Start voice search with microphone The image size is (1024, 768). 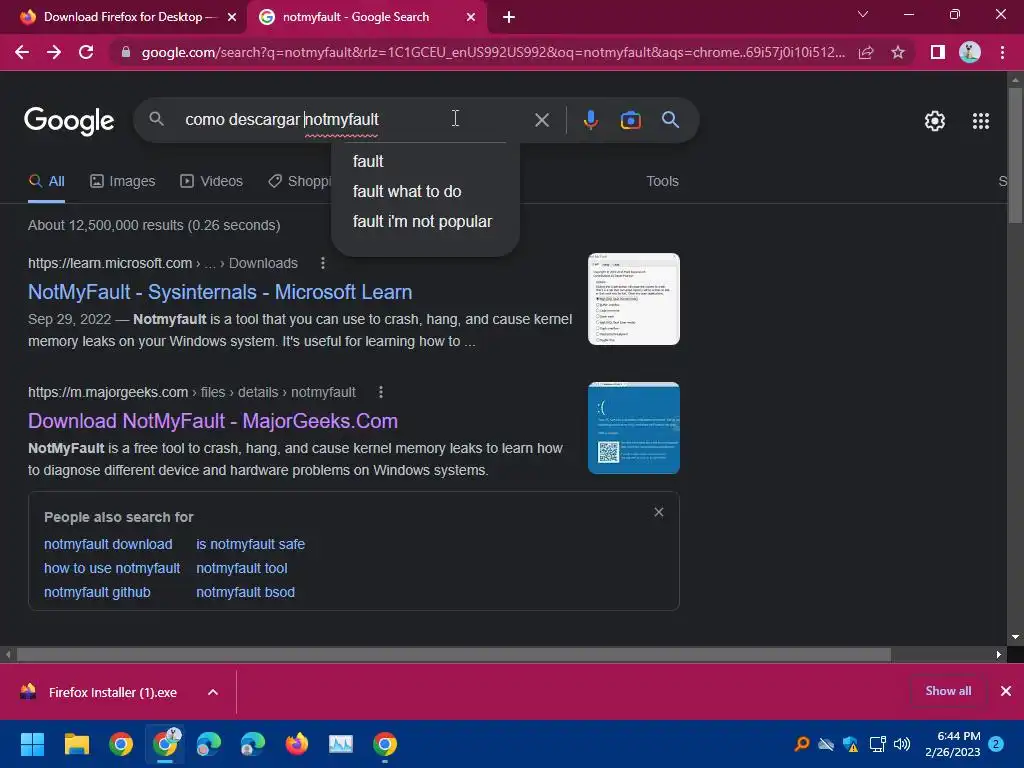[x=590, y=120]
